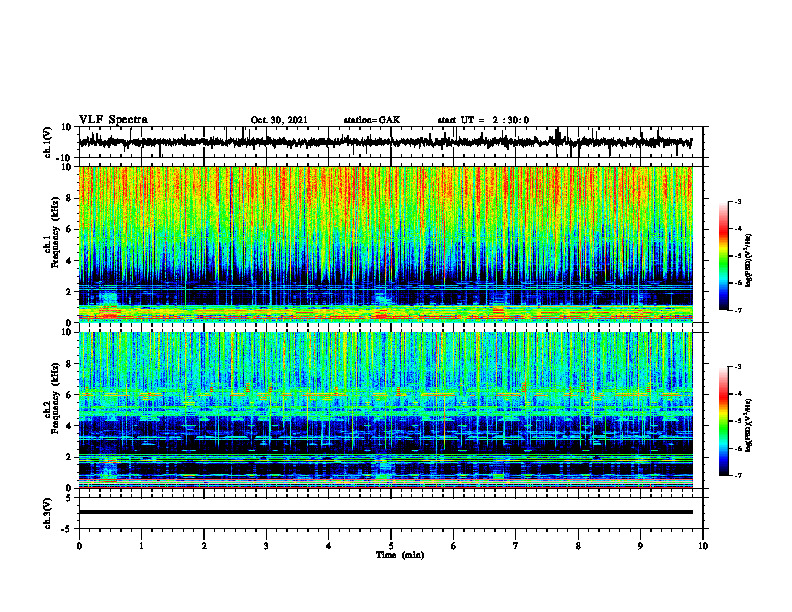
Task: Click the "ch.3(V)" axis label
Action: [48, 514]
